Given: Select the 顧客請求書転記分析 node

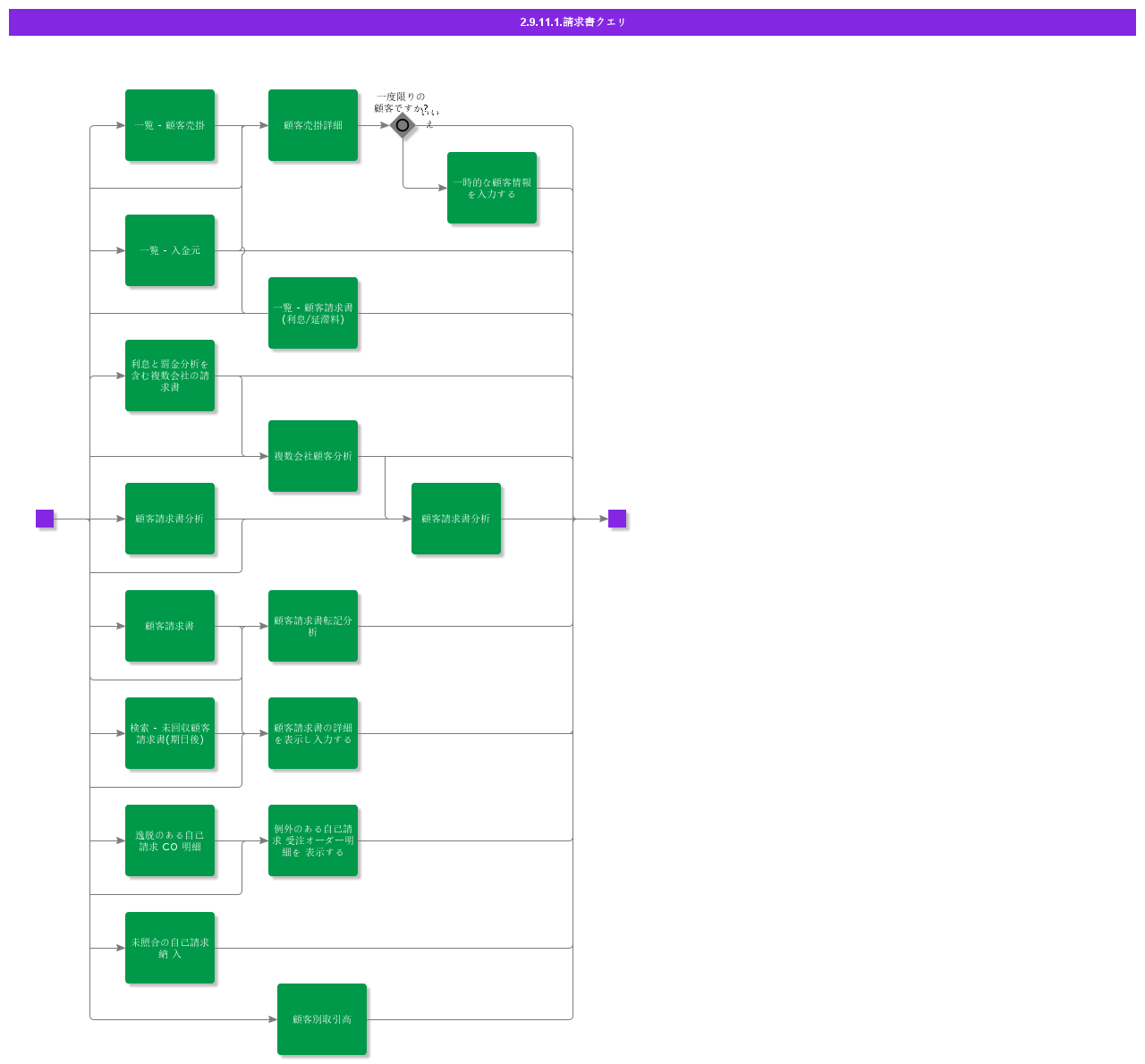Looking at the screenshot, I should click(x=313, y=626).
